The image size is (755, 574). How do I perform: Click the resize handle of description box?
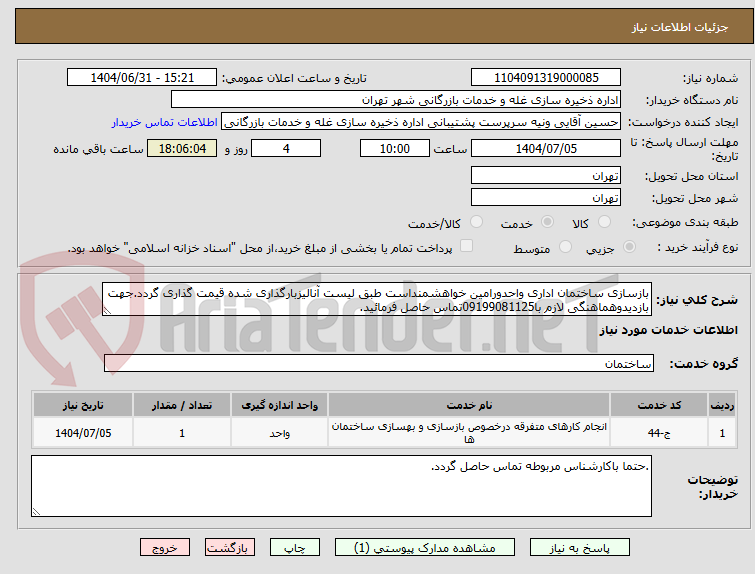tap(107, 311)
